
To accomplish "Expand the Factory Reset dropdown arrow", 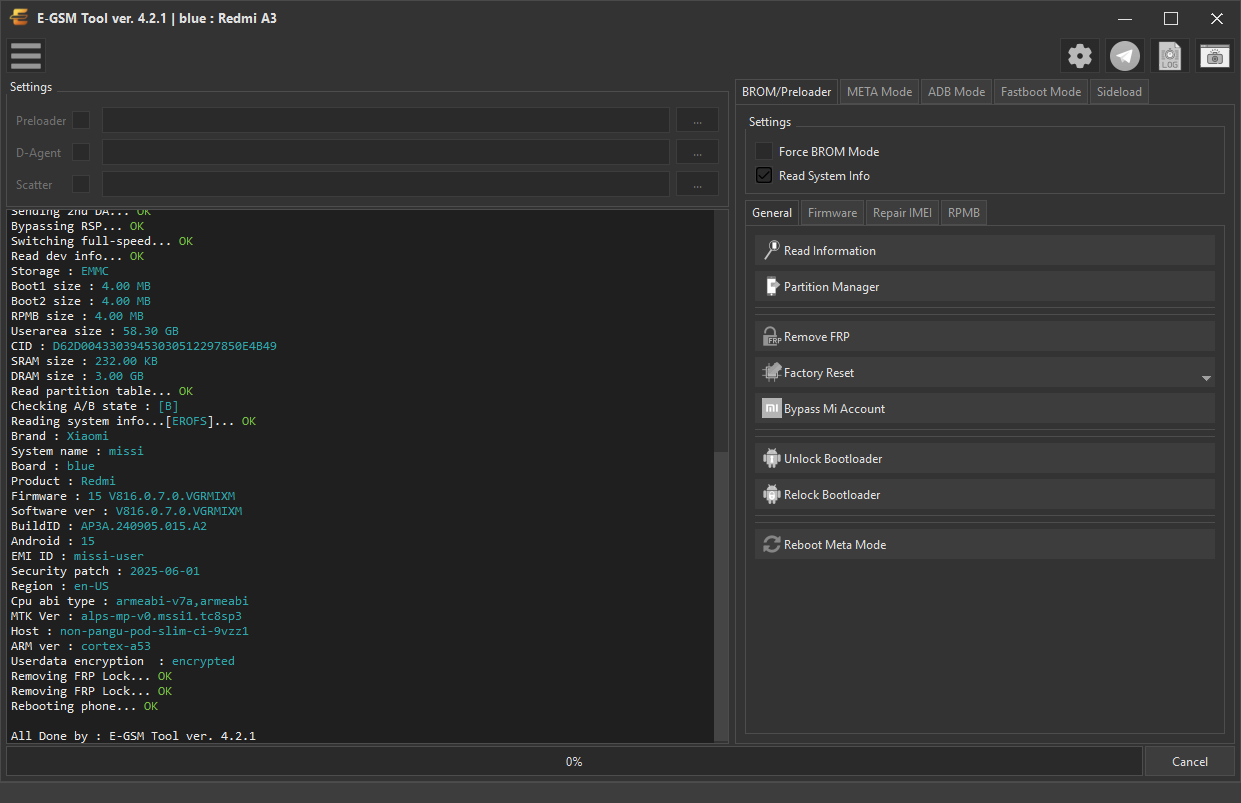I will coord(1206,379).
